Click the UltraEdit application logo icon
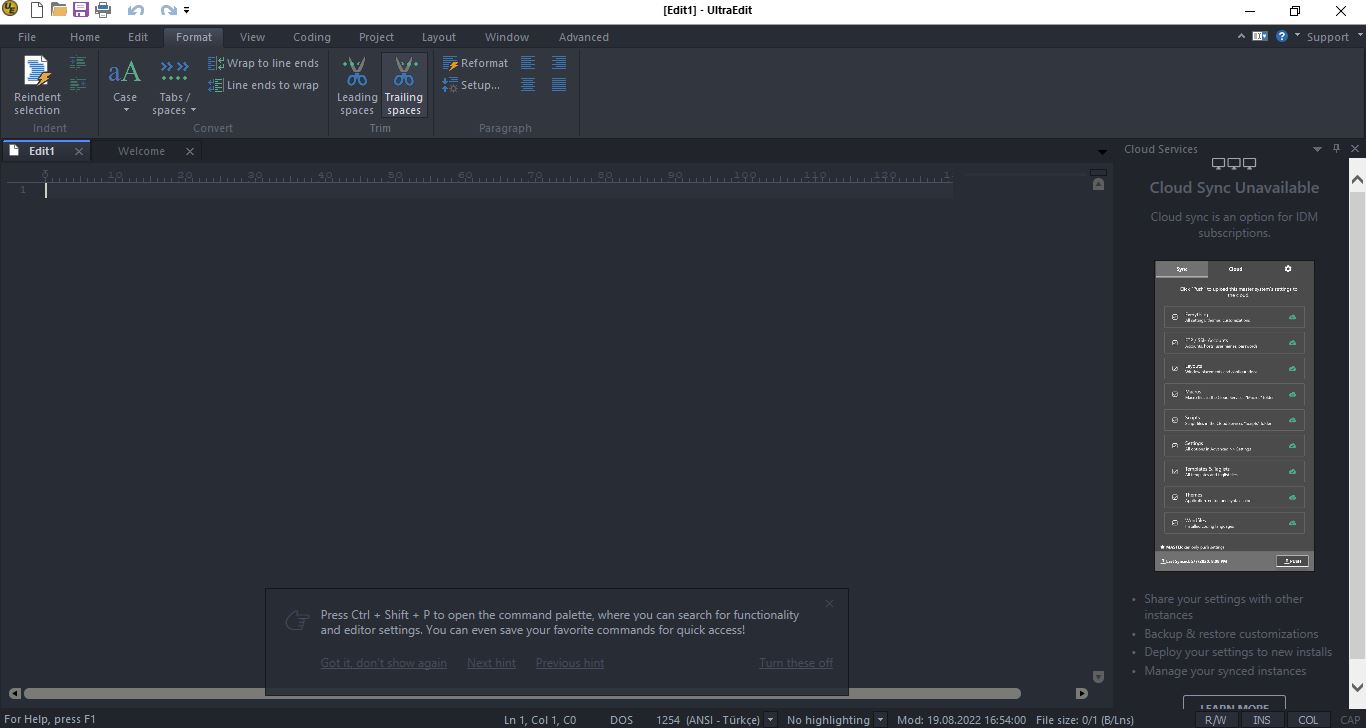The height and width of the screenshot is (728, 1366). point(11,10)
